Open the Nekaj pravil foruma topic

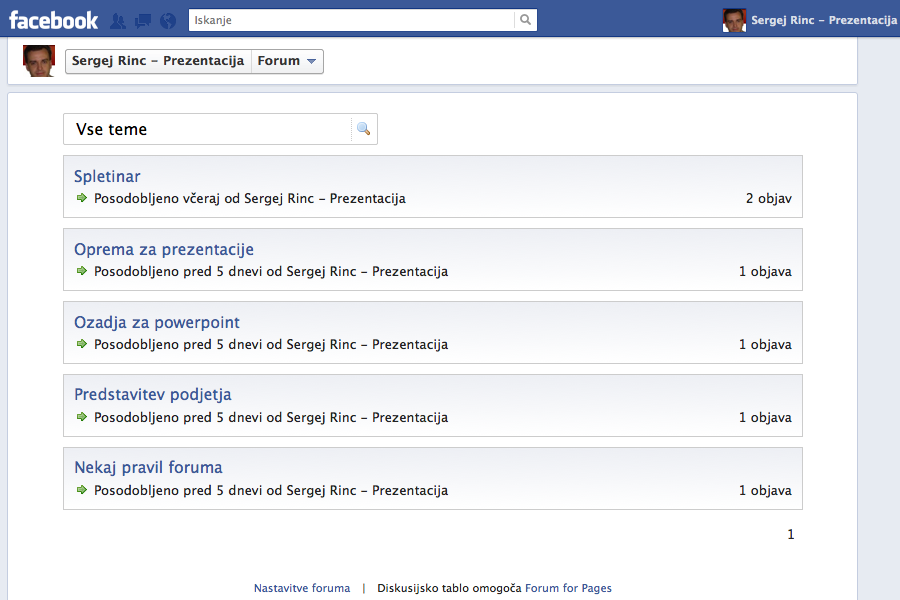[148, 468]
